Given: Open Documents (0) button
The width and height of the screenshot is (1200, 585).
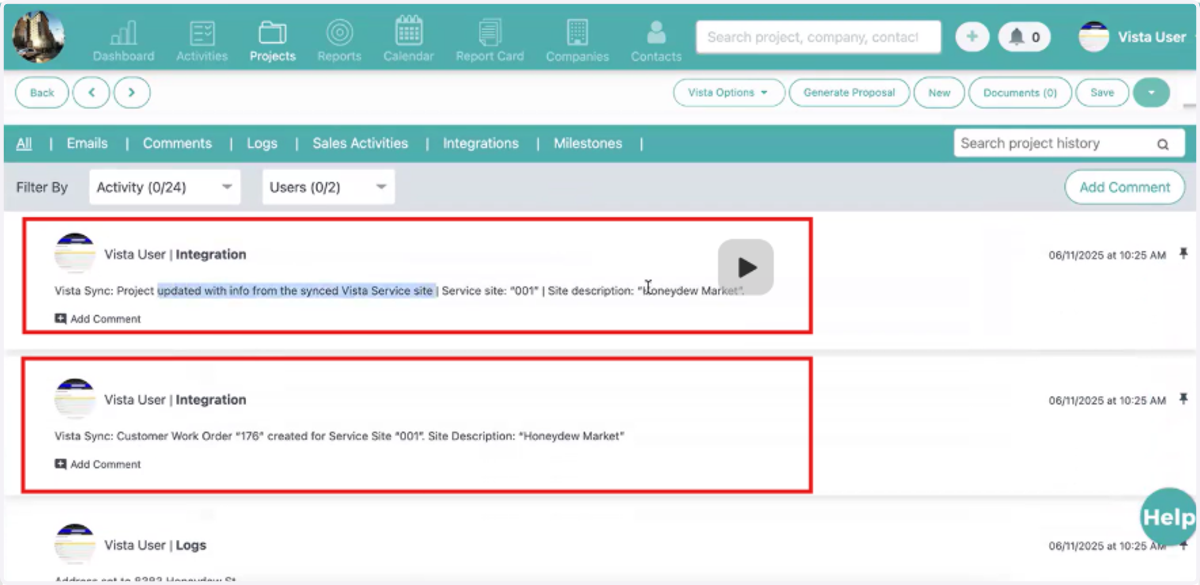Looking at the screenshot, I should pos(1020,93).
